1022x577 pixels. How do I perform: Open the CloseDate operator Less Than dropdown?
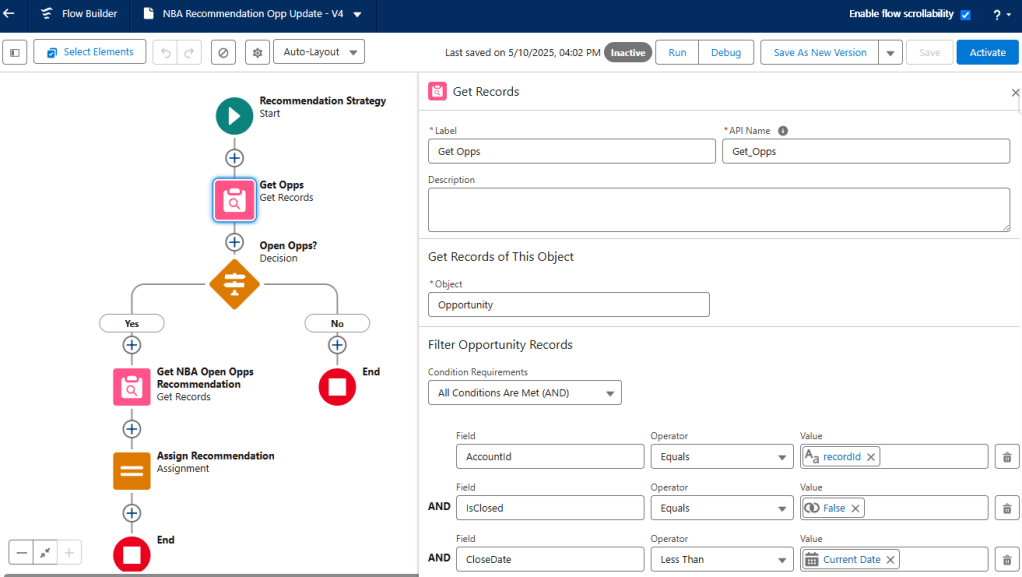coord(720,559)
